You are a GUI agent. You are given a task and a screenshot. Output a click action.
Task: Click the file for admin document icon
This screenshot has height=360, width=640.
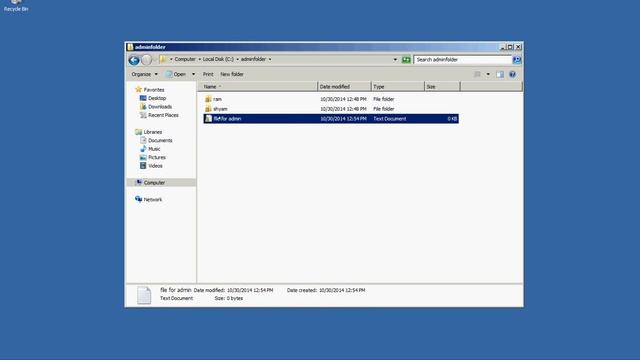coord(209,118)
